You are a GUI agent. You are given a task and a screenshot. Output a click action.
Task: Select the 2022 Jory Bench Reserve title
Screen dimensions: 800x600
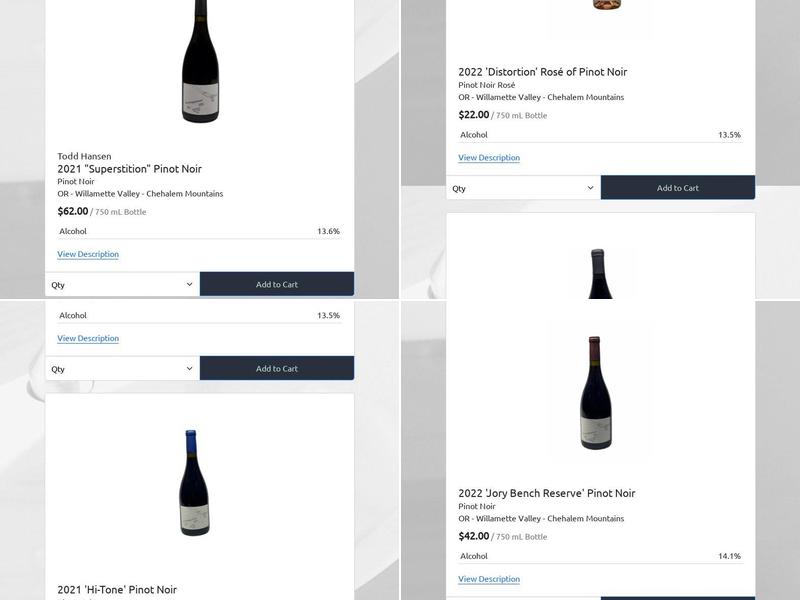546,492
